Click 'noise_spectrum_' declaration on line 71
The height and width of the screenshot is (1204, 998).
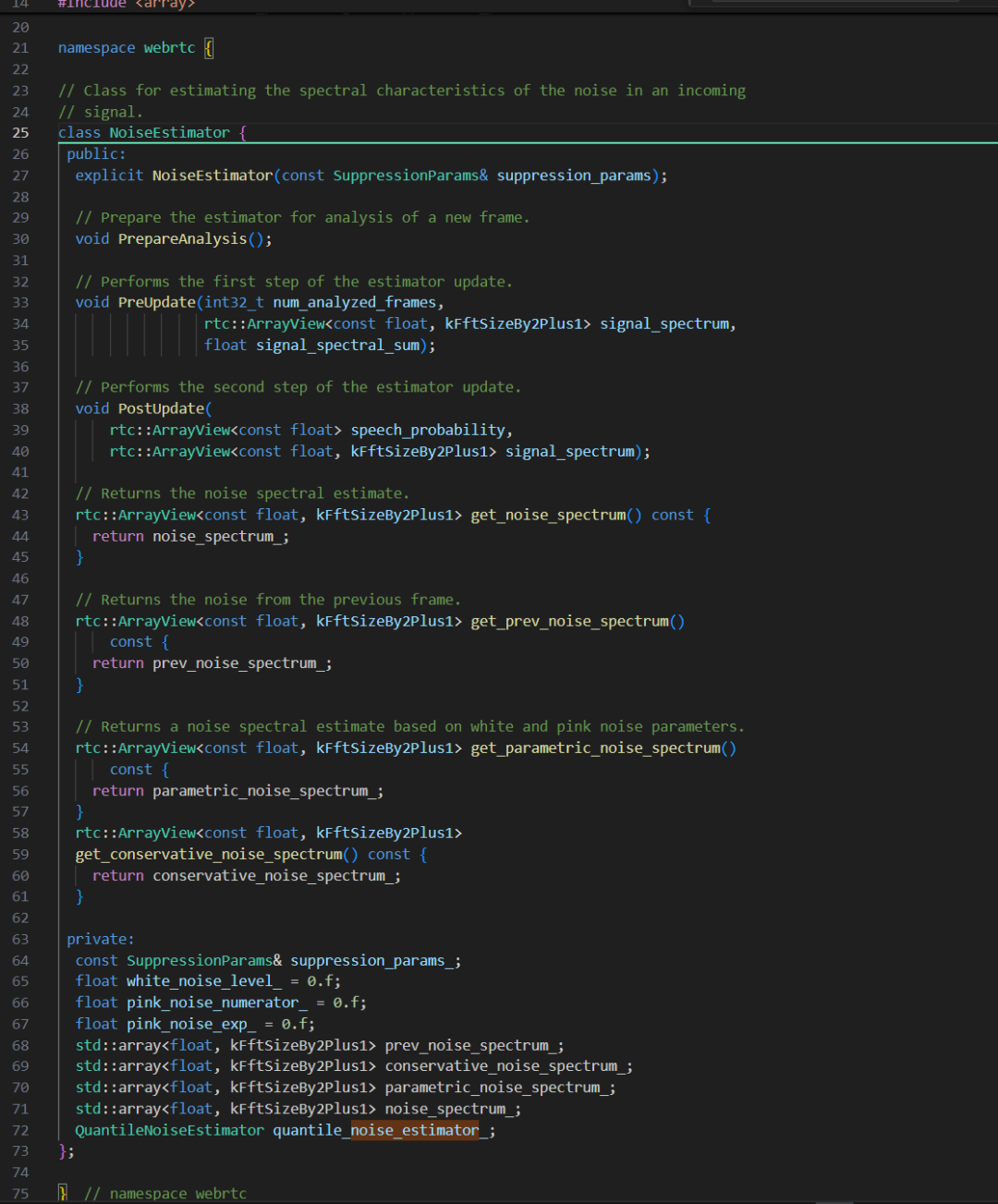tap(449, 1110)
